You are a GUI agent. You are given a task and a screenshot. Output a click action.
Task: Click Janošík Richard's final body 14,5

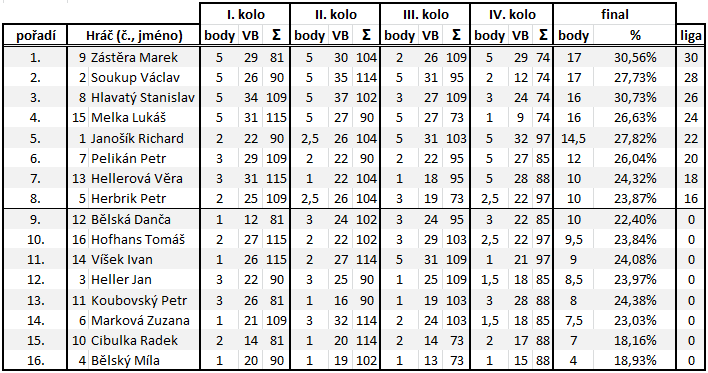point(573,138)
